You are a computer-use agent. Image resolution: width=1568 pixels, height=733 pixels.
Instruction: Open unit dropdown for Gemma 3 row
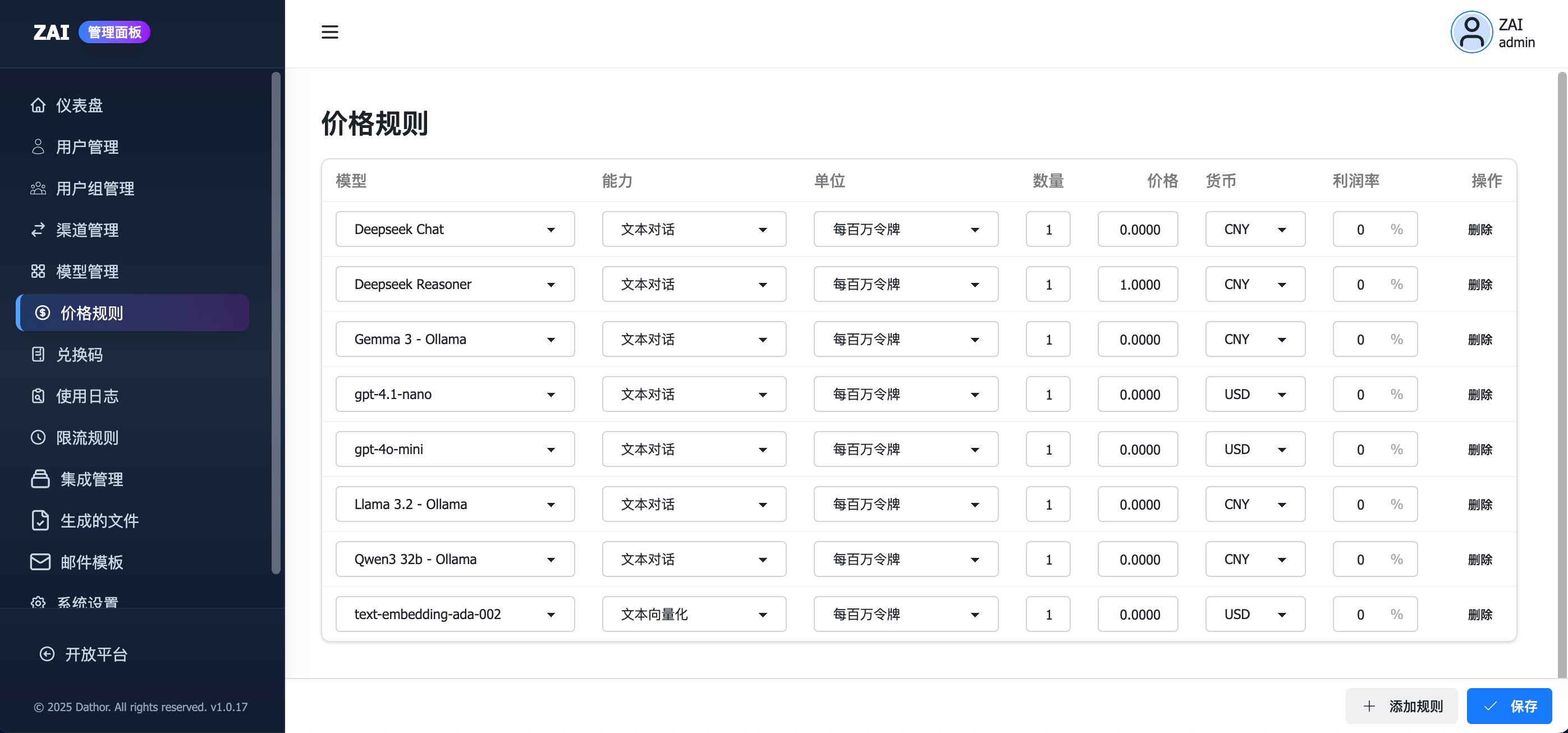point(905,340)
